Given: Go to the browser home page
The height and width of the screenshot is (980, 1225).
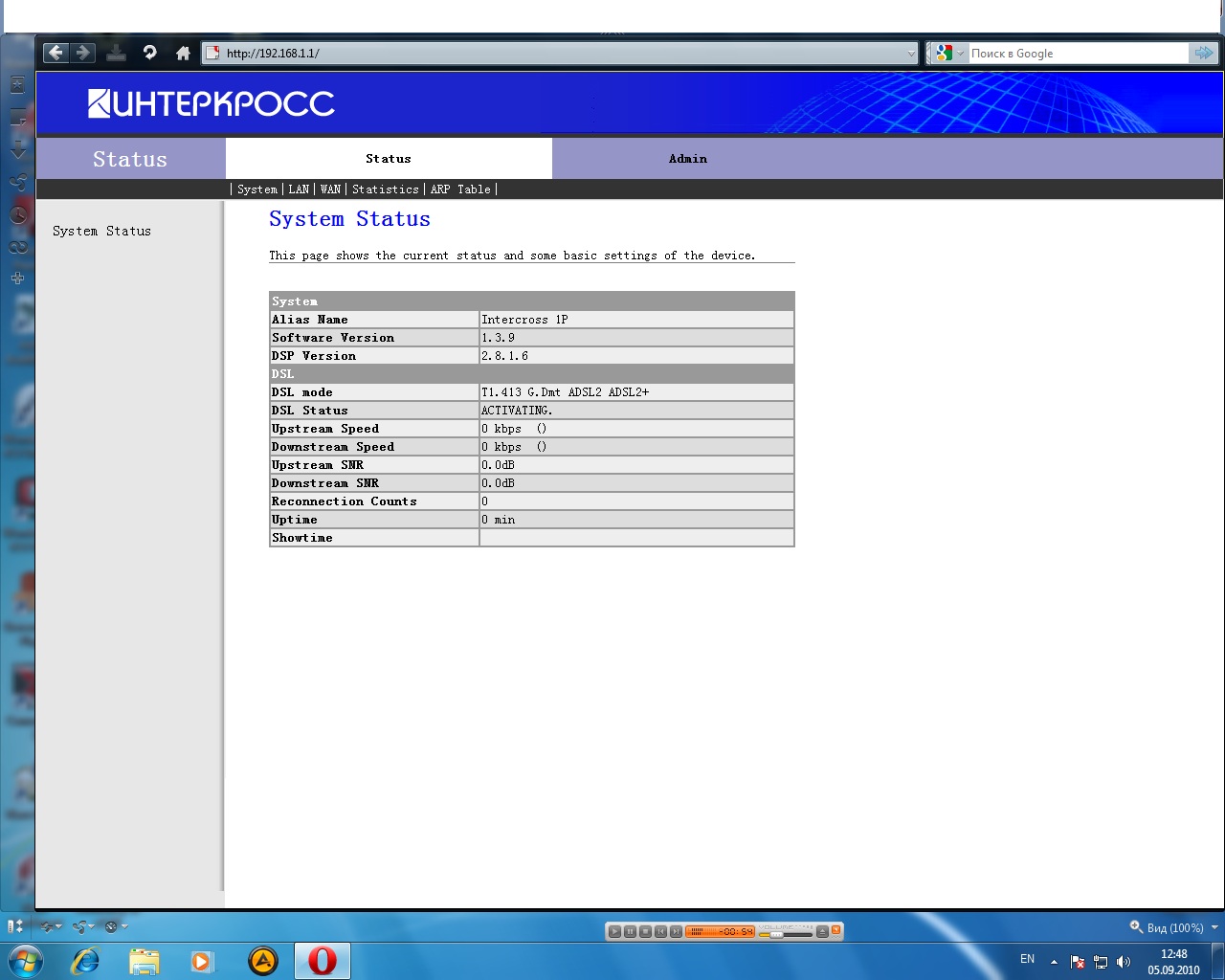Looking at the screenshot, I should 183,54.
